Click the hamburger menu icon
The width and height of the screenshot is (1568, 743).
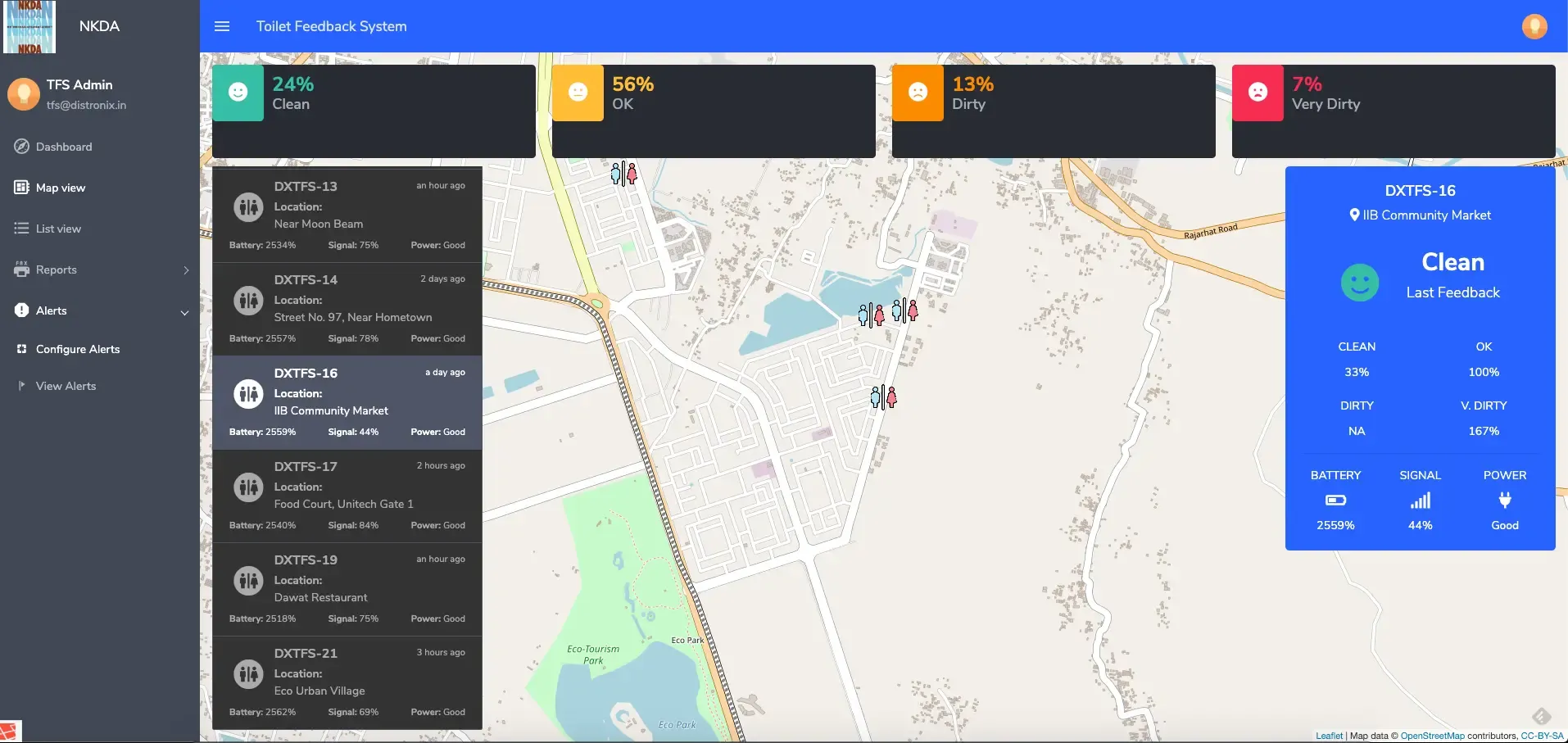coord(222,25)
